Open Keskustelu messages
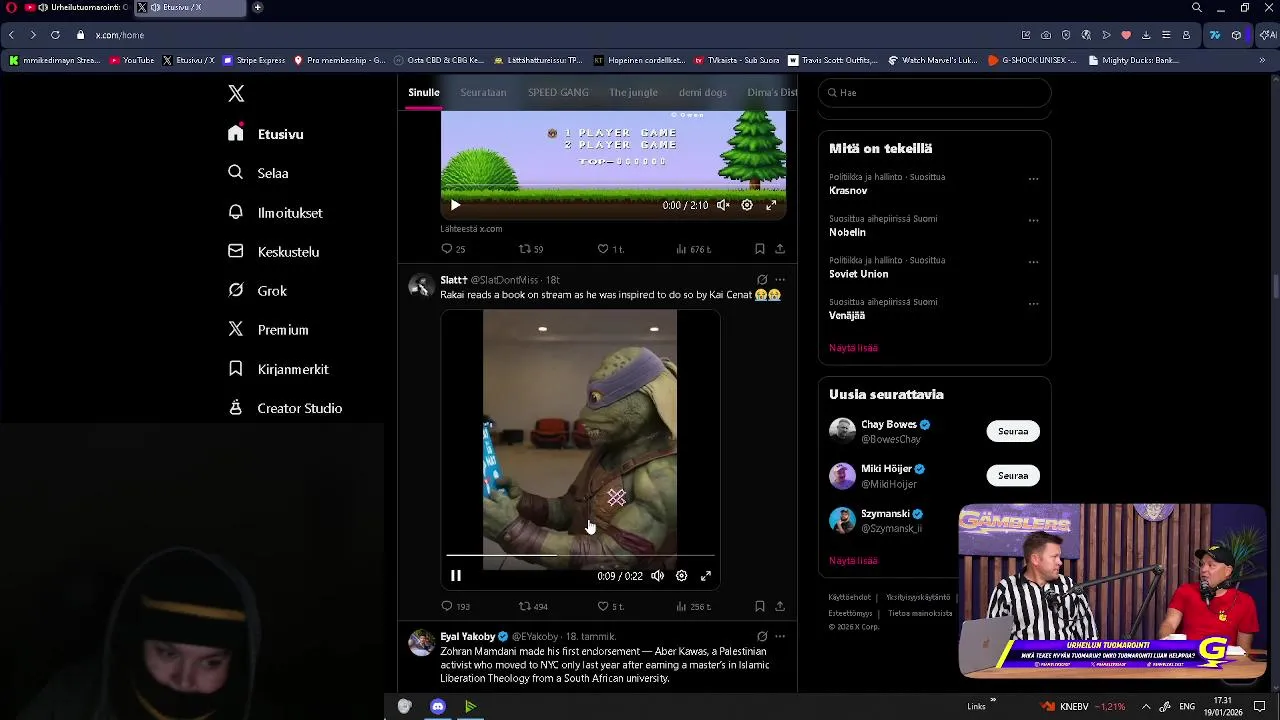1280x720 pixels. point(273,252)
